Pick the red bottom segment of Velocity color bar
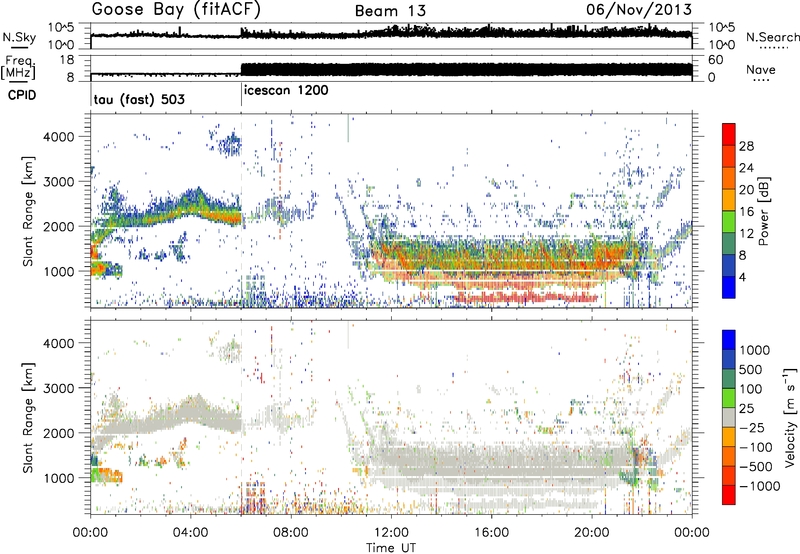The height and width of the screenshot is (554, 800). pyautogui.click(x=729, y=495)
